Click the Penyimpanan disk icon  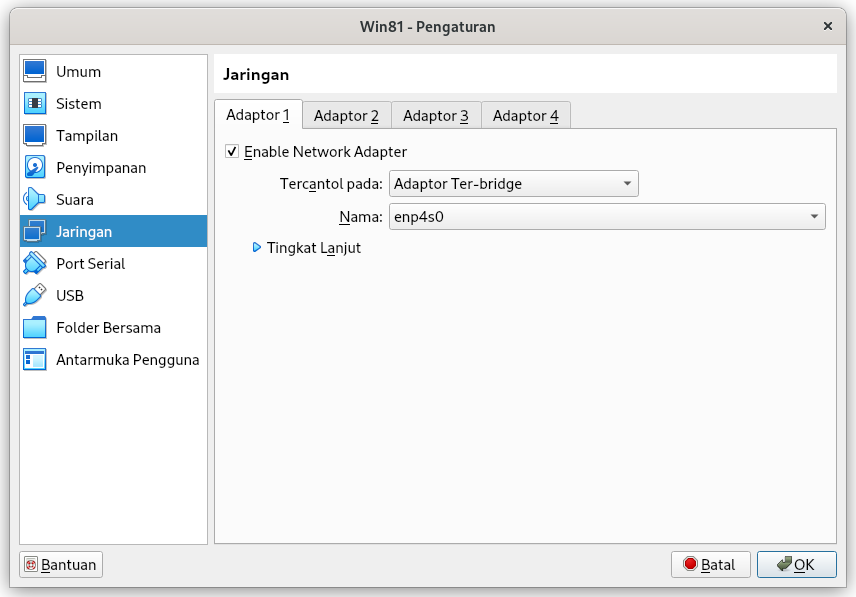35,167
